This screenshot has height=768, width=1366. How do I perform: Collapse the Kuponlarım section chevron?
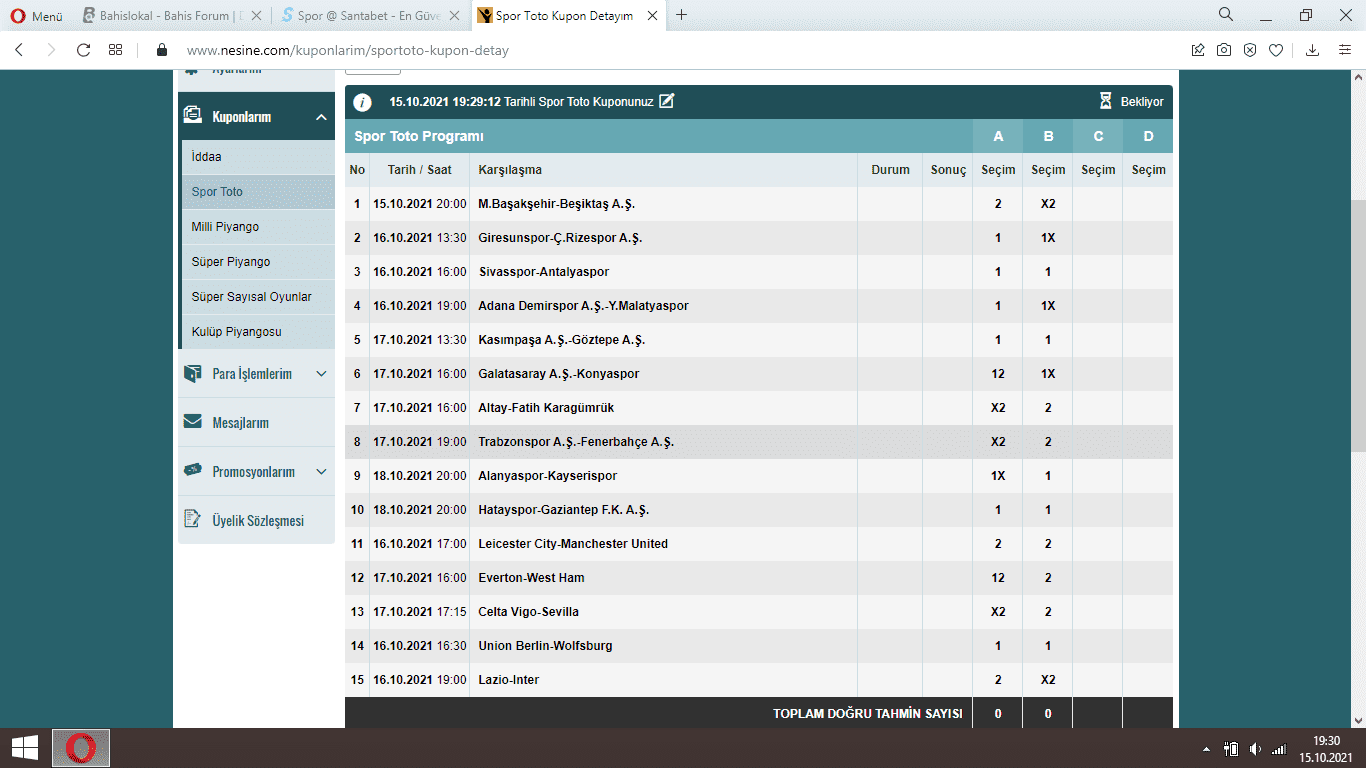coord(321,117)
